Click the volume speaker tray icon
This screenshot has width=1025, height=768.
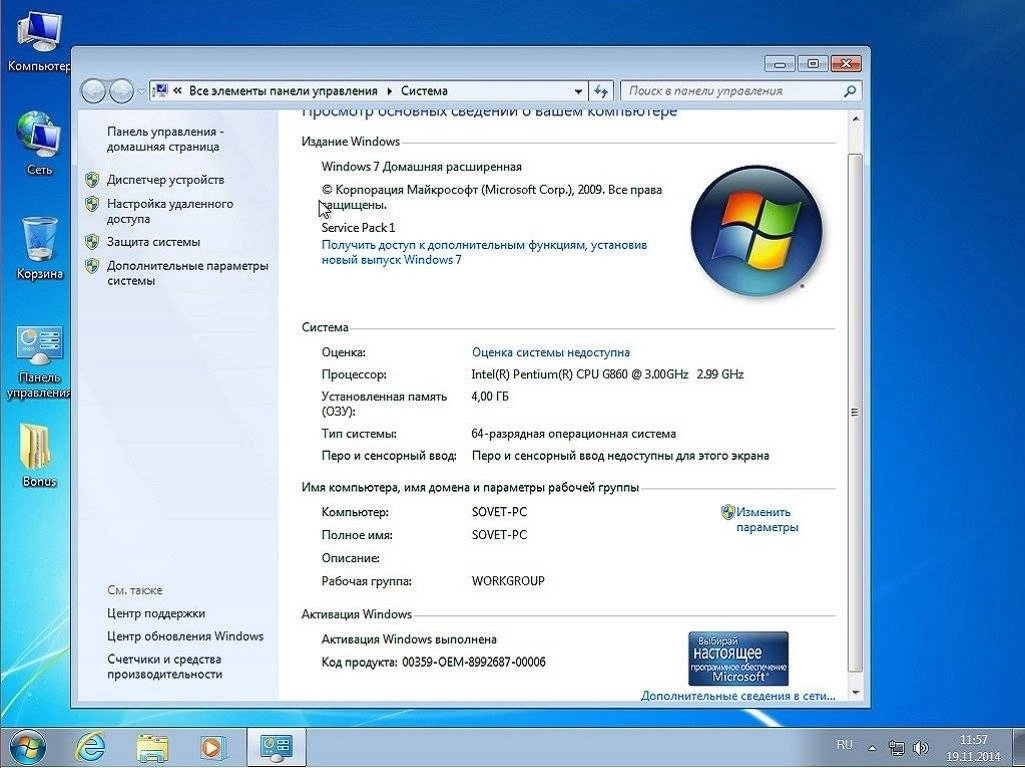[921, 747]
